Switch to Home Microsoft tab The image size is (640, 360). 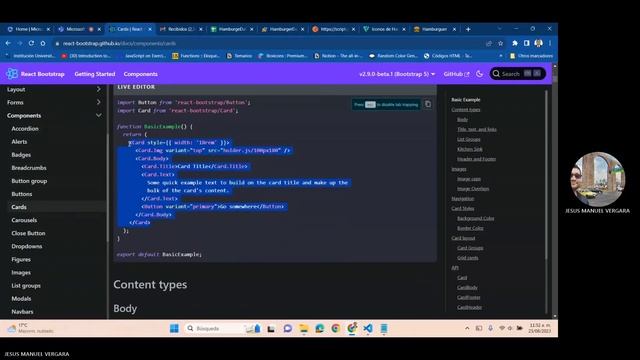point(29,29)
